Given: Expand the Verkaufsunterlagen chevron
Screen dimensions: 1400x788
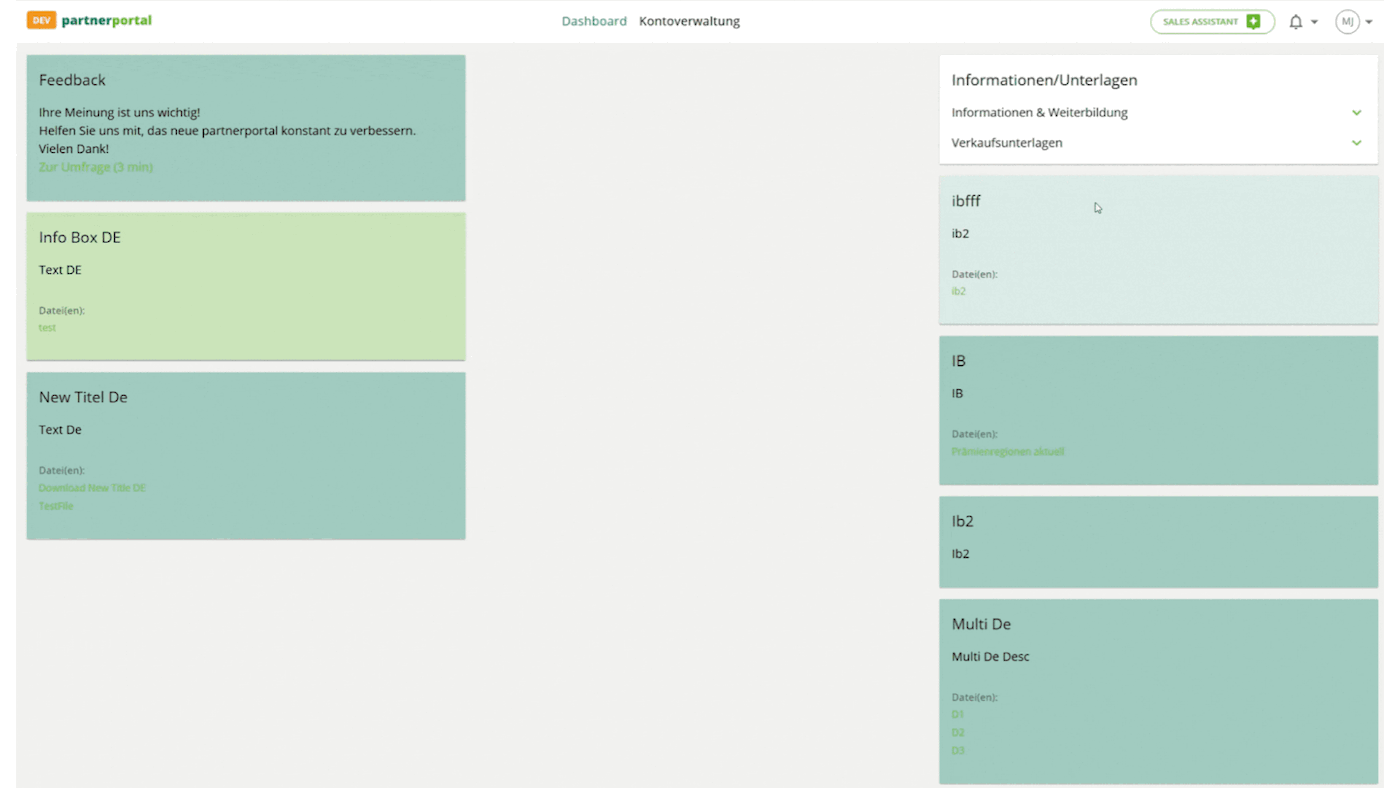Looking at the screenshot, I should tap(1357, 143).
